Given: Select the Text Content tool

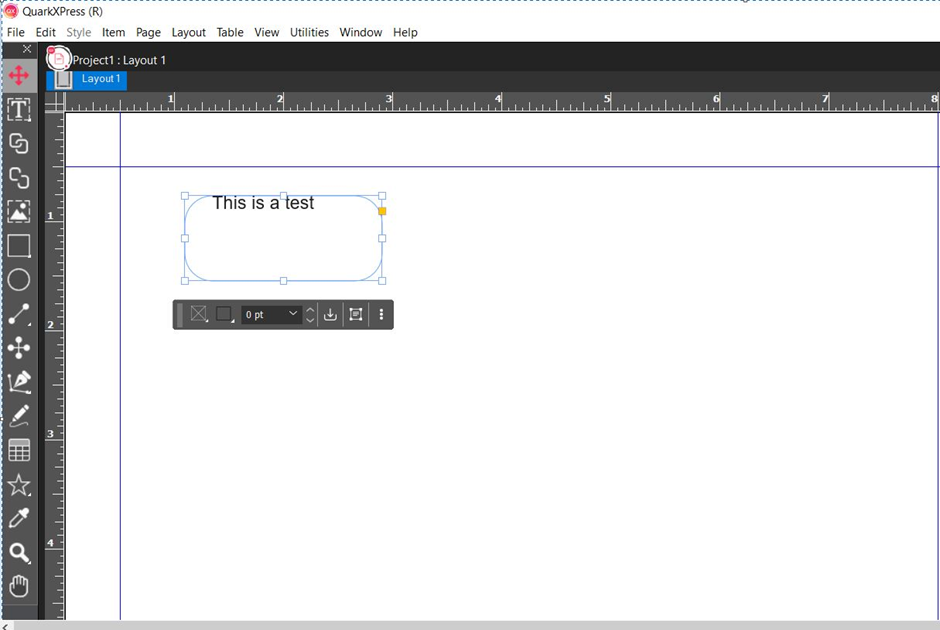Looking at the screenshot, I should tap(18, 110).
